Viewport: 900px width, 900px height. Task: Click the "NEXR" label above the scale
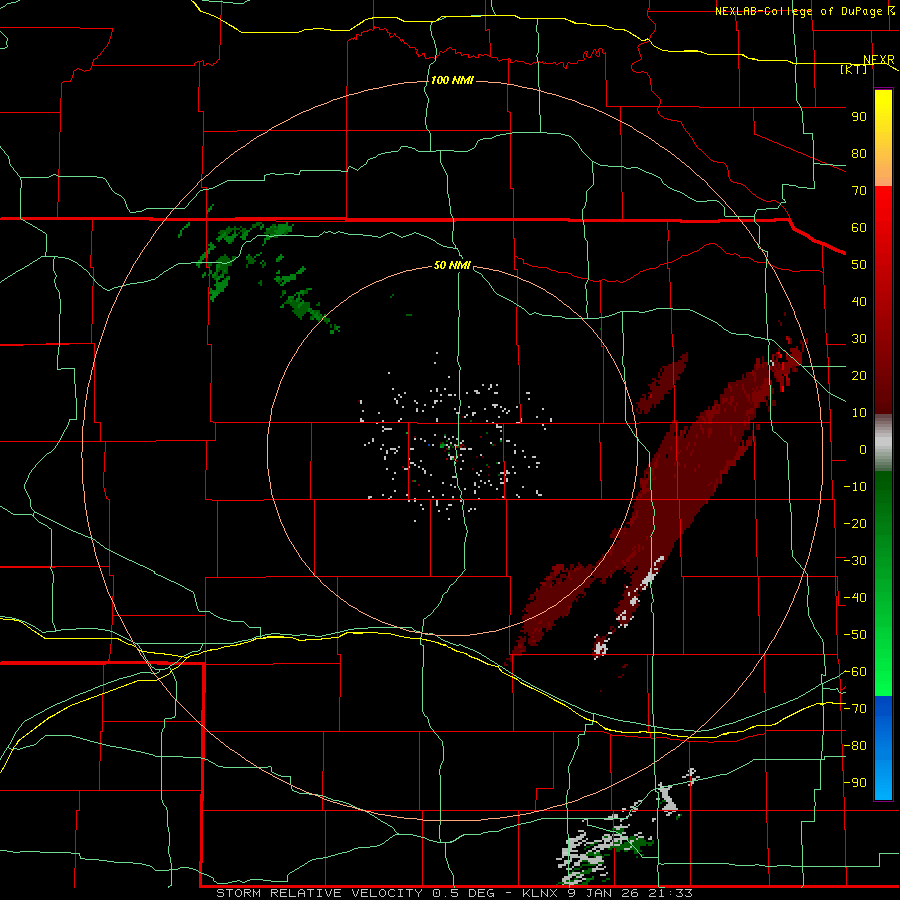(x=879, y=60)
